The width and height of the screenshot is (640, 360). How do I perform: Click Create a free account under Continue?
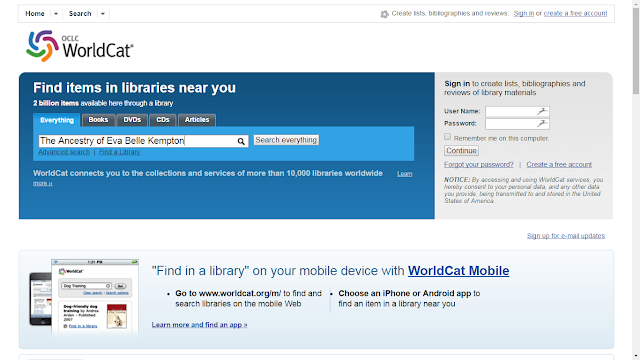559,164
